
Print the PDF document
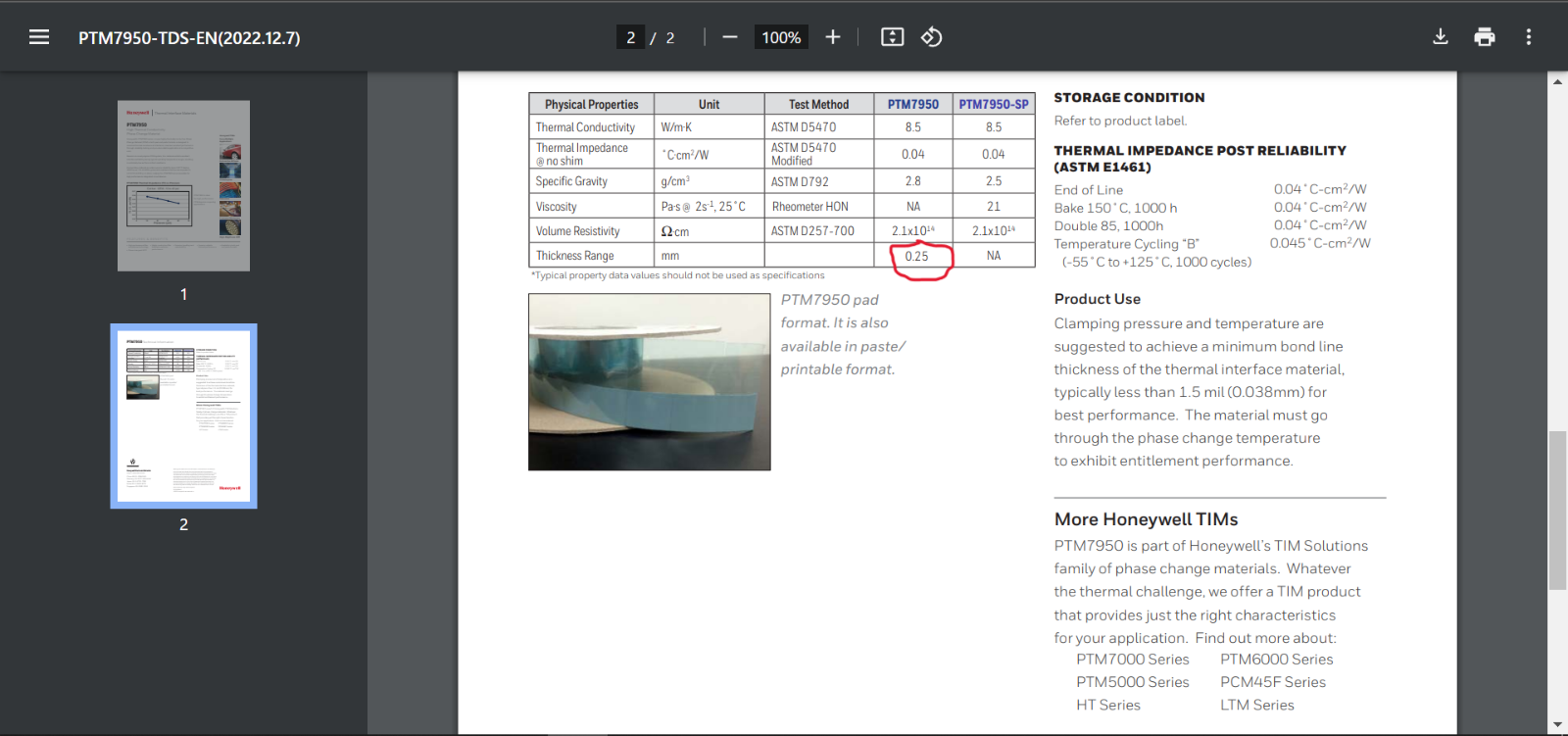[x=1485, y=37]
